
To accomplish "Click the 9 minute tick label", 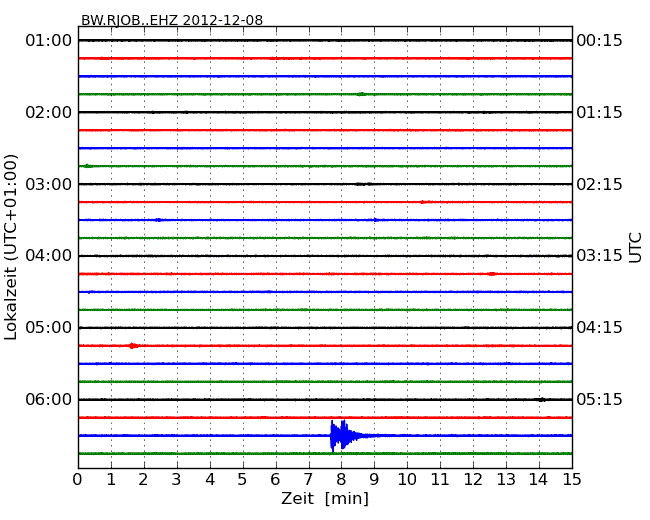I will point(374,480).
